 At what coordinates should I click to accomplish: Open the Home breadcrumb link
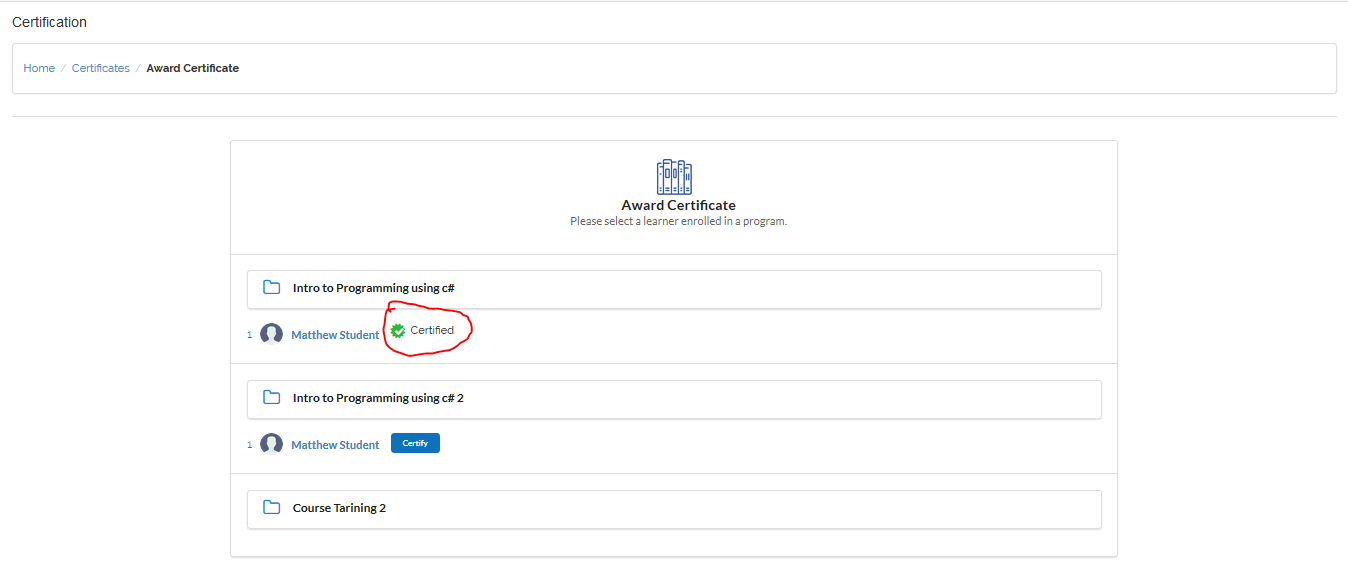coord(39,68)
